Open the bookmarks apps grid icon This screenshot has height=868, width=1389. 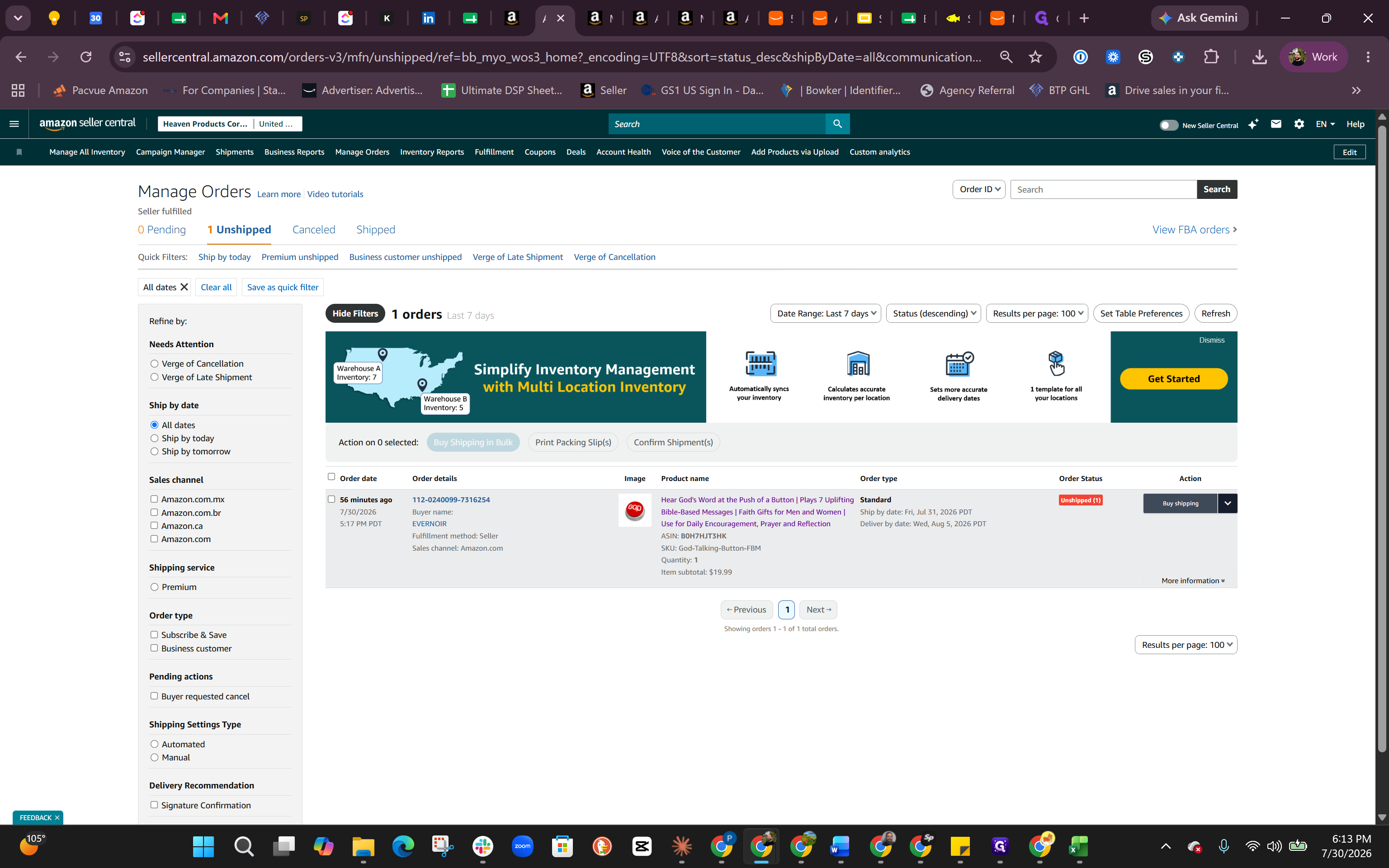(18, 90)
